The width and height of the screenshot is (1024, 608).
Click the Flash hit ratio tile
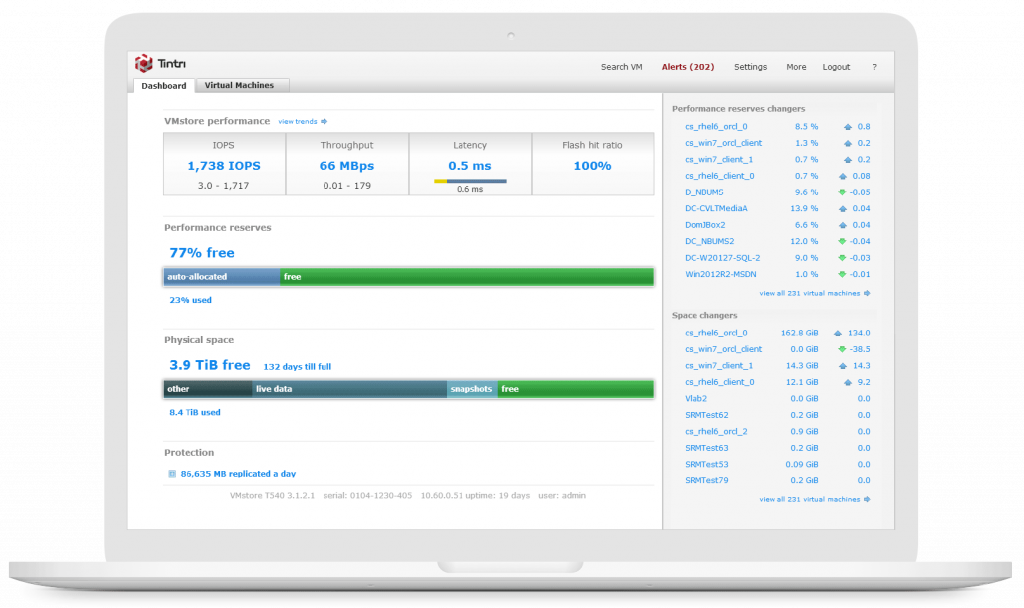pos(593,164)
